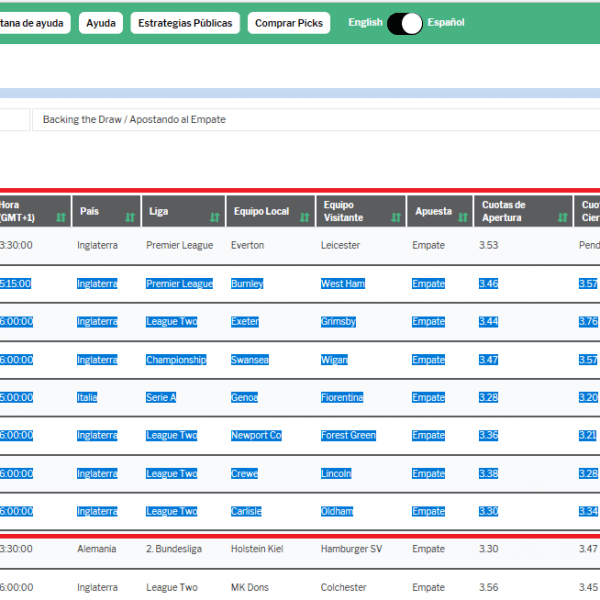Screen dimensions: 600x600
Task: Select the Newport Co cell
Action: pos(256,435)
